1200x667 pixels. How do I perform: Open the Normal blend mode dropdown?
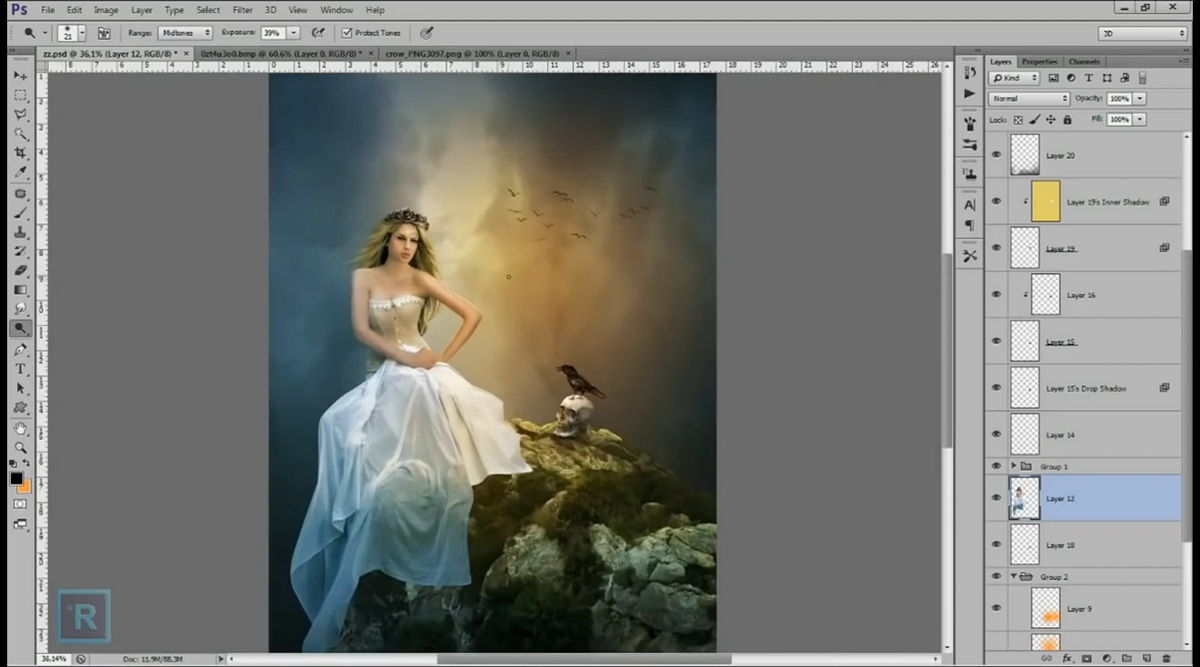coord(1029,99)
